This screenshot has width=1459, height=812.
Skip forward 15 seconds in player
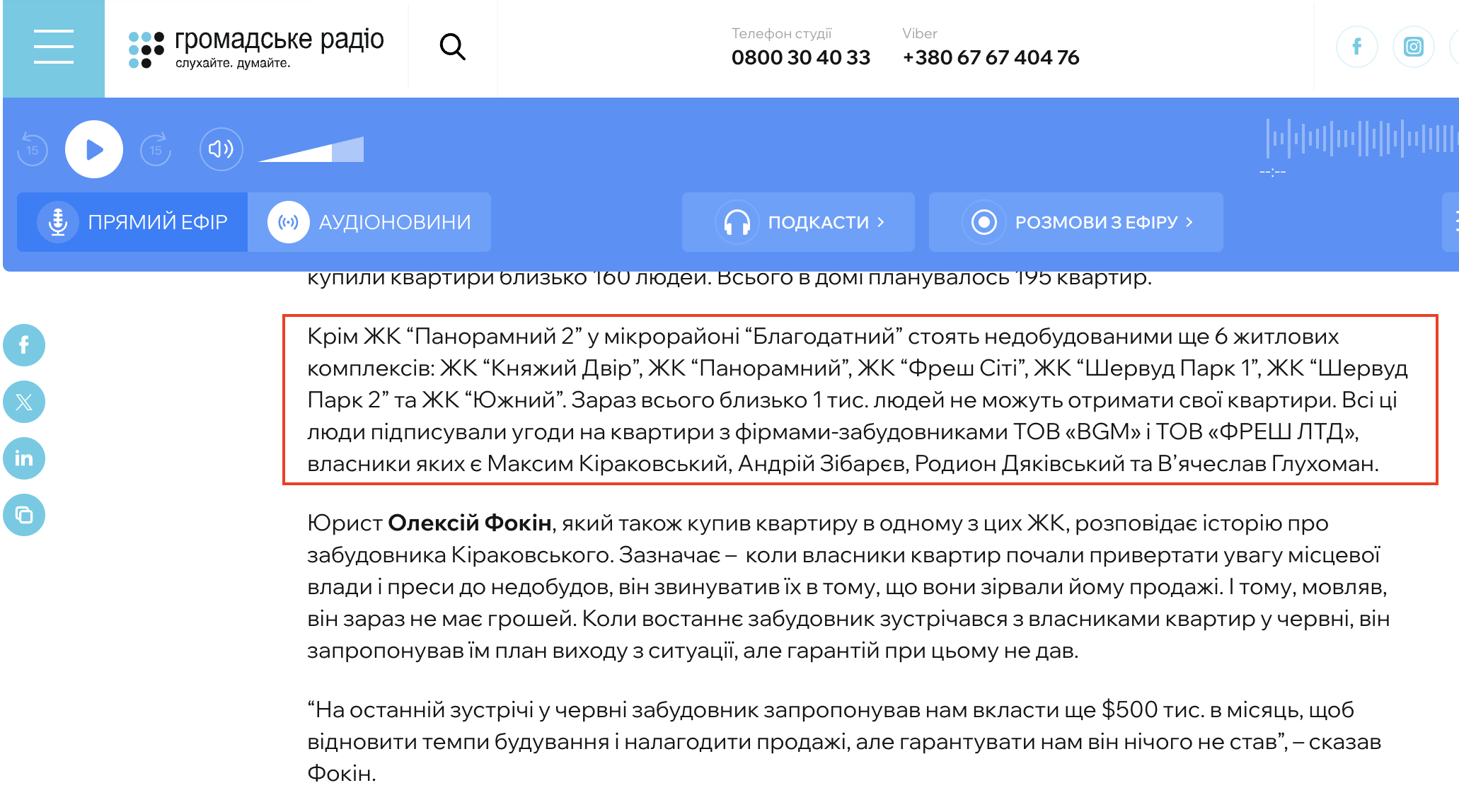156,149
